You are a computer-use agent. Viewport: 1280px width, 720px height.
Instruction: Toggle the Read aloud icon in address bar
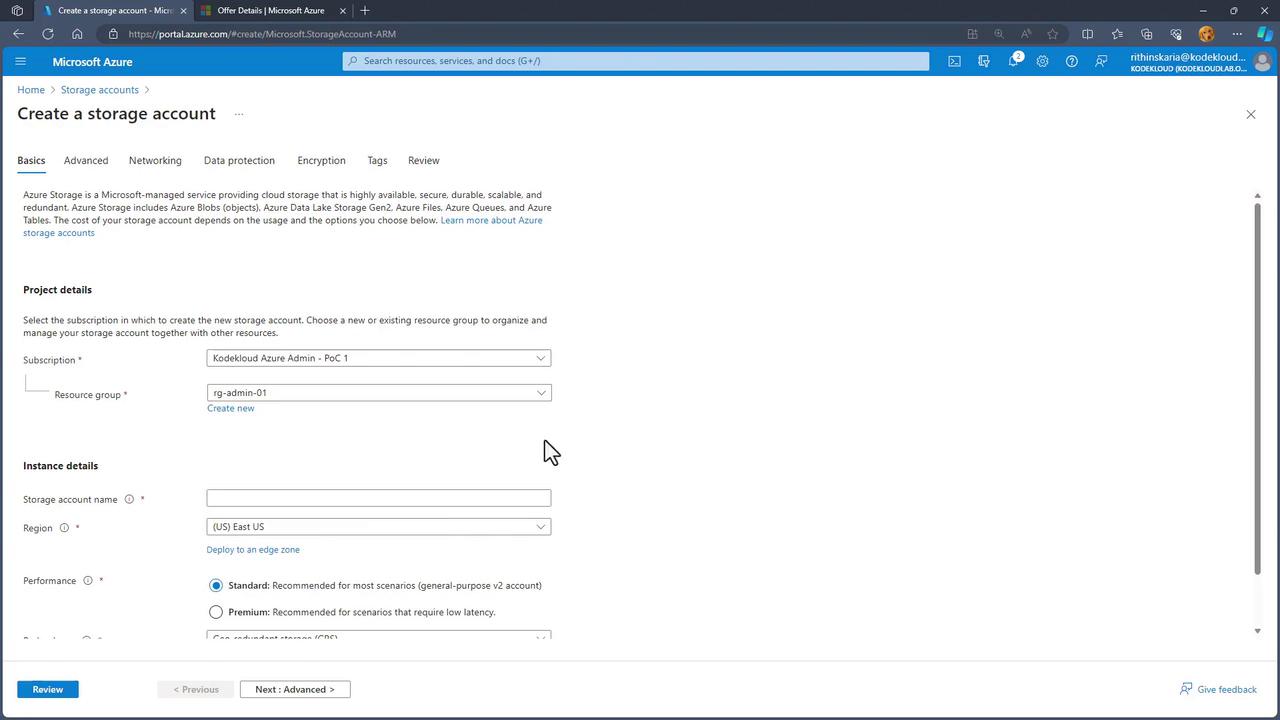tap(1026, 34)
